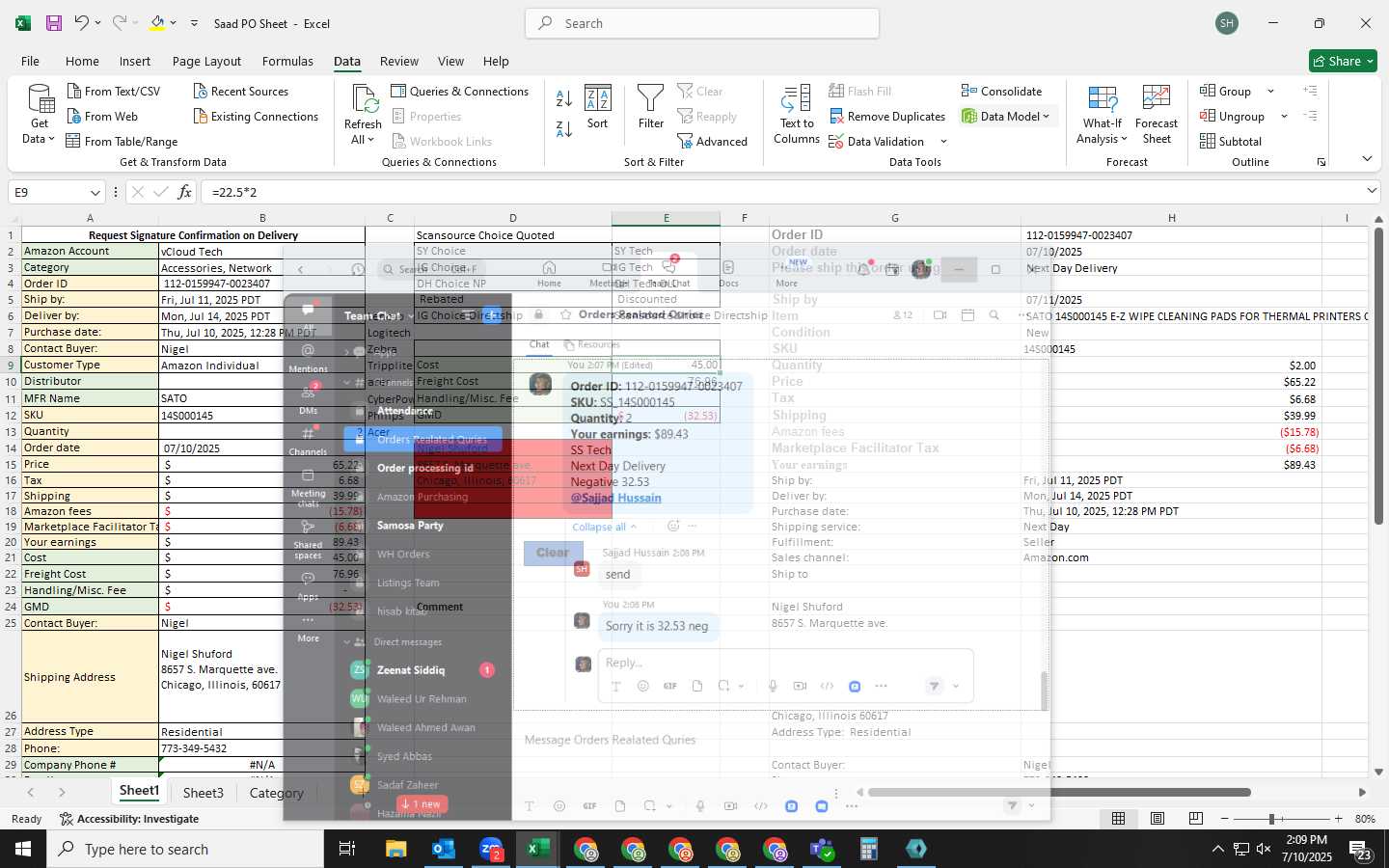
Task: Toggle the Filter funnel
Action: (651, 108)
